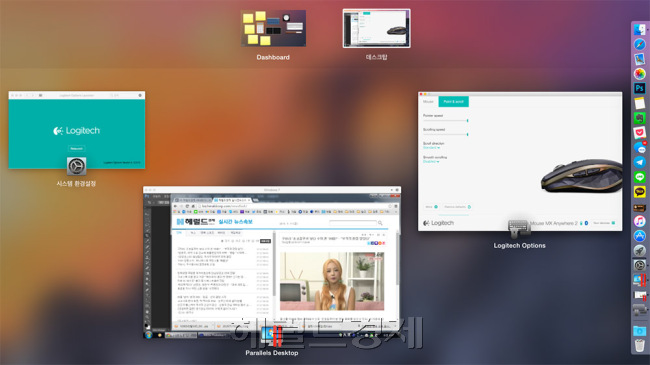Select the active browser tab in Parallels
The height and width of the screenshot is (365, 650).
[232, 200]
